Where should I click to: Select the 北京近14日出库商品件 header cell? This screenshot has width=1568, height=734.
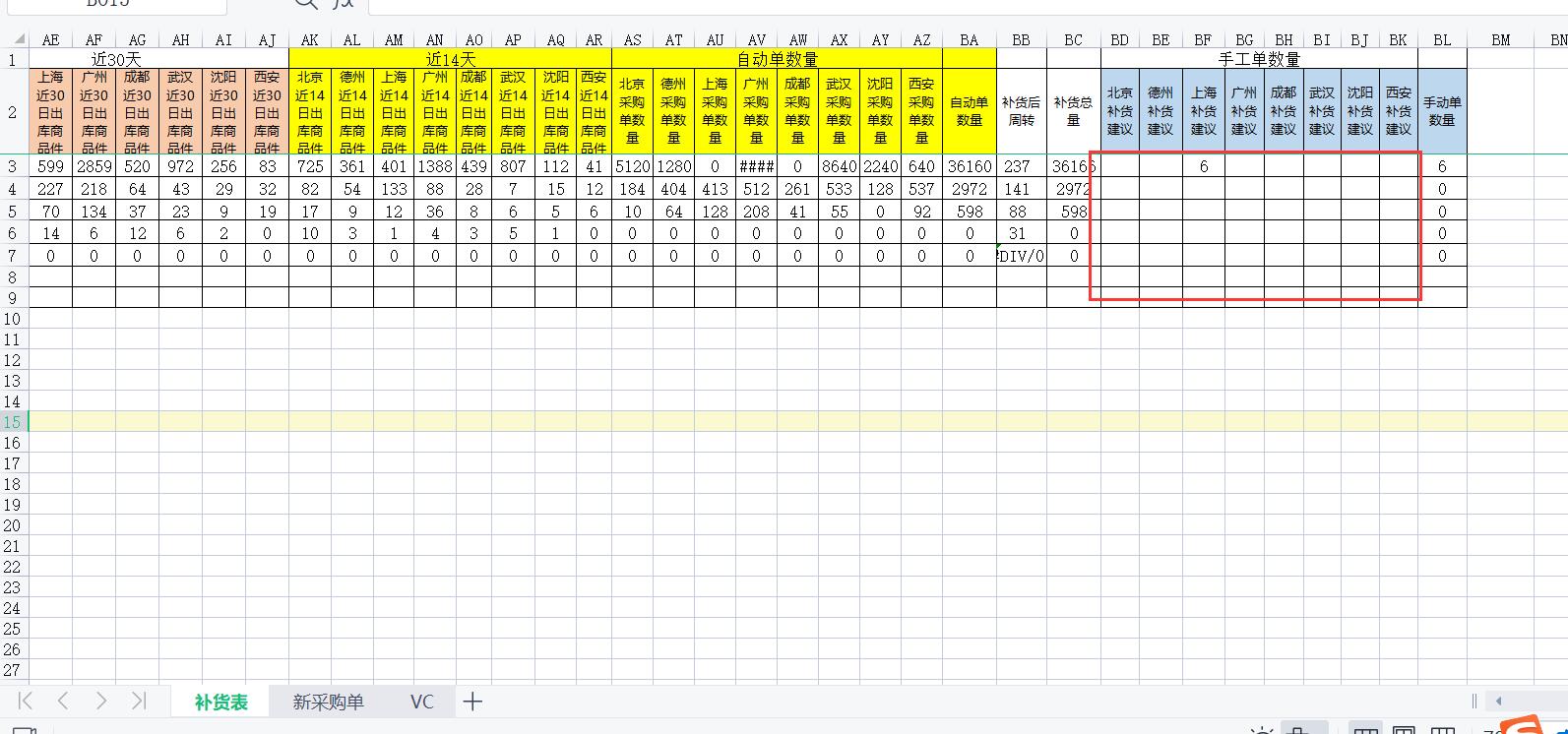coord(310,111)
